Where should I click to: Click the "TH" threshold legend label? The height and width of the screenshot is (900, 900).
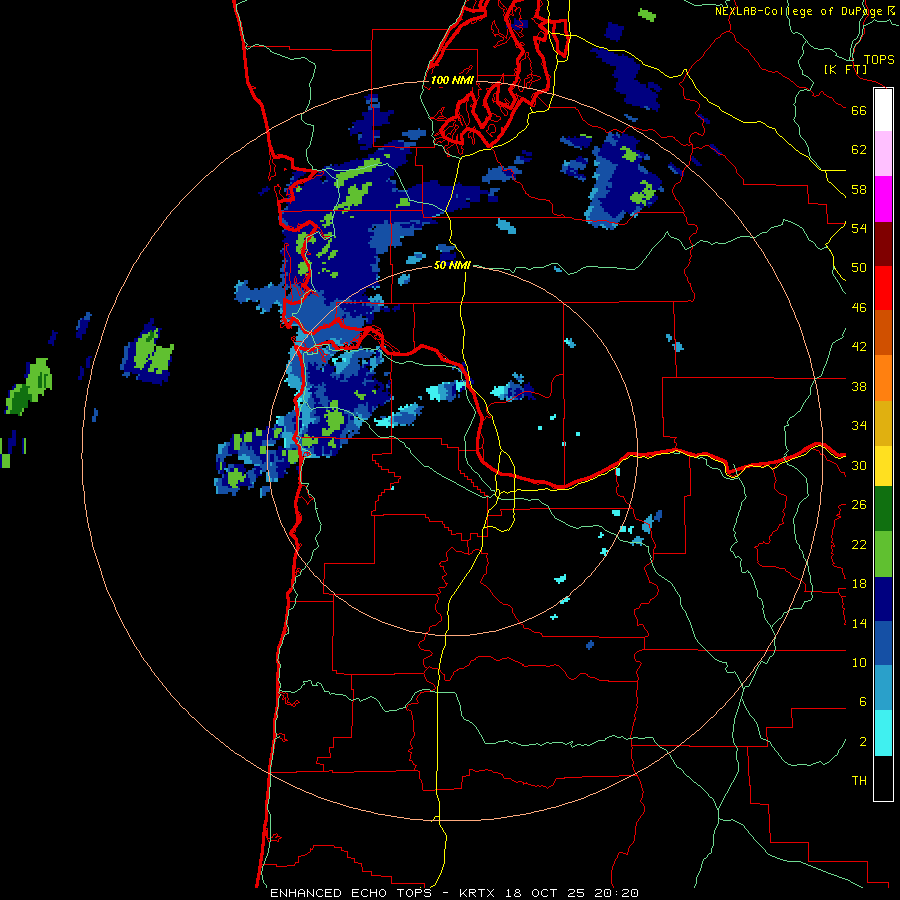pyautogui.click(x=859, y=781)
